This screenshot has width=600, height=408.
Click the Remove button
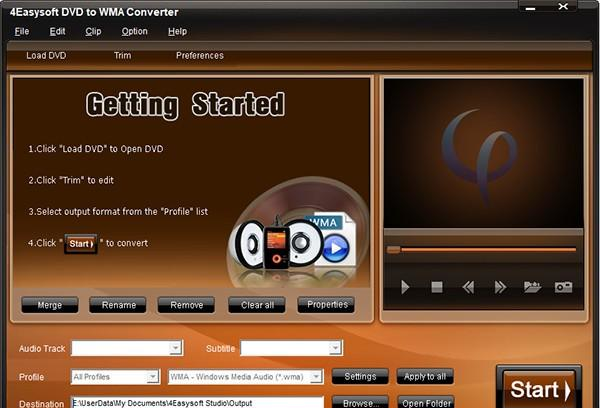[x=186, y=305]
